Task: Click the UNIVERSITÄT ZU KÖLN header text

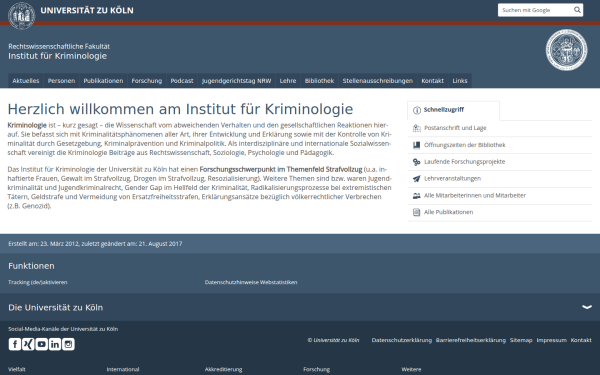Action: coord(87,10)
